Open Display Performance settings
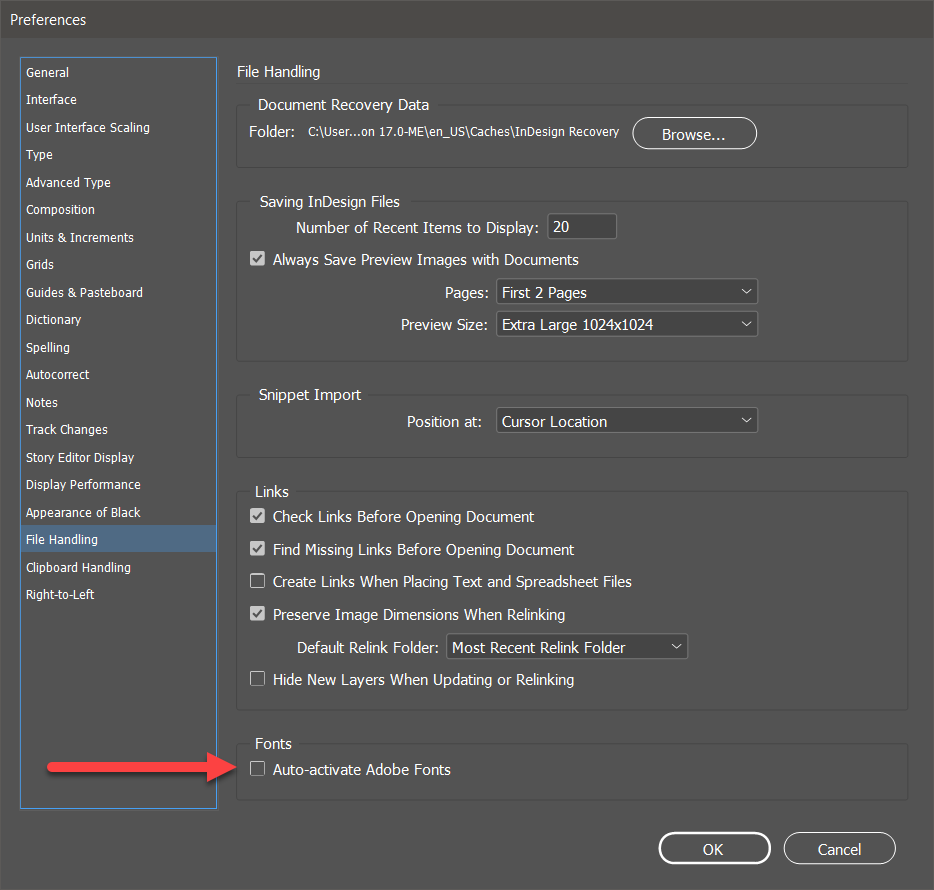The width and height of the screenshot is (934, 890). 118,485
